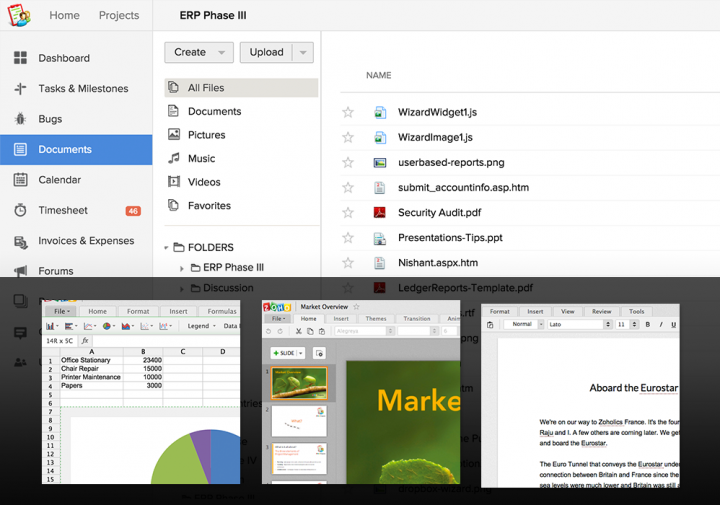Click the paste clipboard icon in writer
Image resolution: width=720 pixels, height=505 pixels.
coord(490,325)
